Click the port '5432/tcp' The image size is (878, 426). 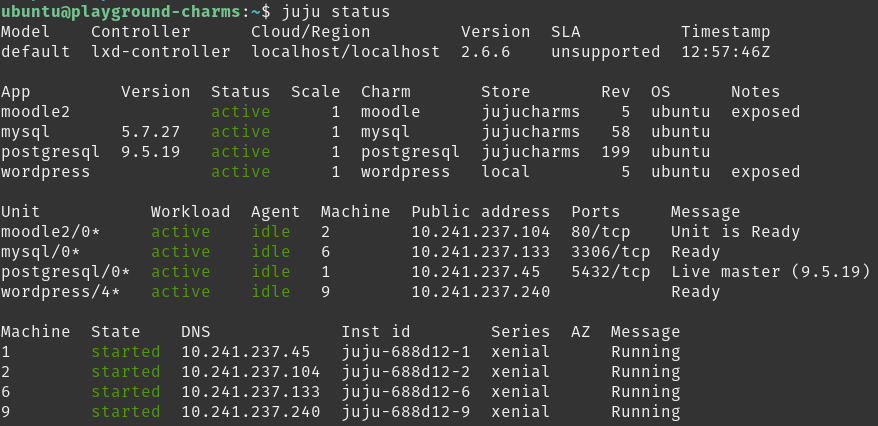tap(611, 272)
